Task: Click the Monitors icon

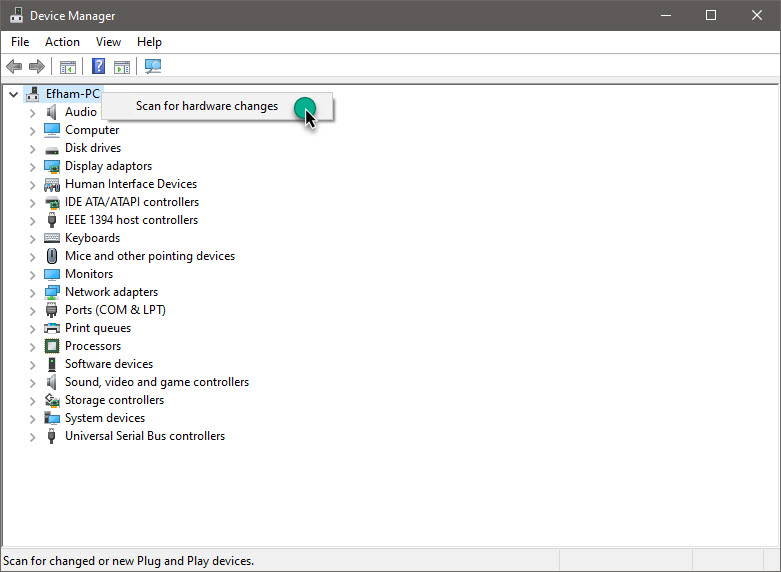Action: coord(52,275)
